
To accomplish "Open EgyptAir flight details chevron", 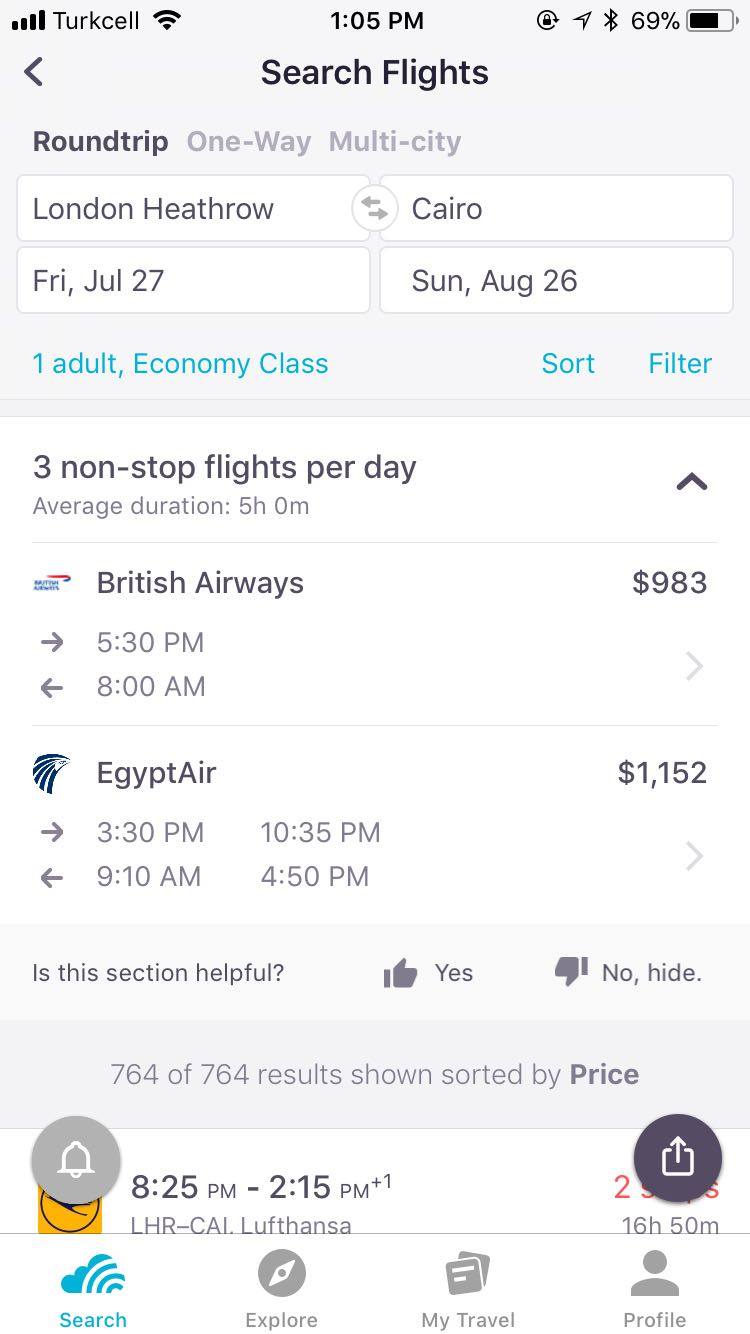I will tap(695, 856).
